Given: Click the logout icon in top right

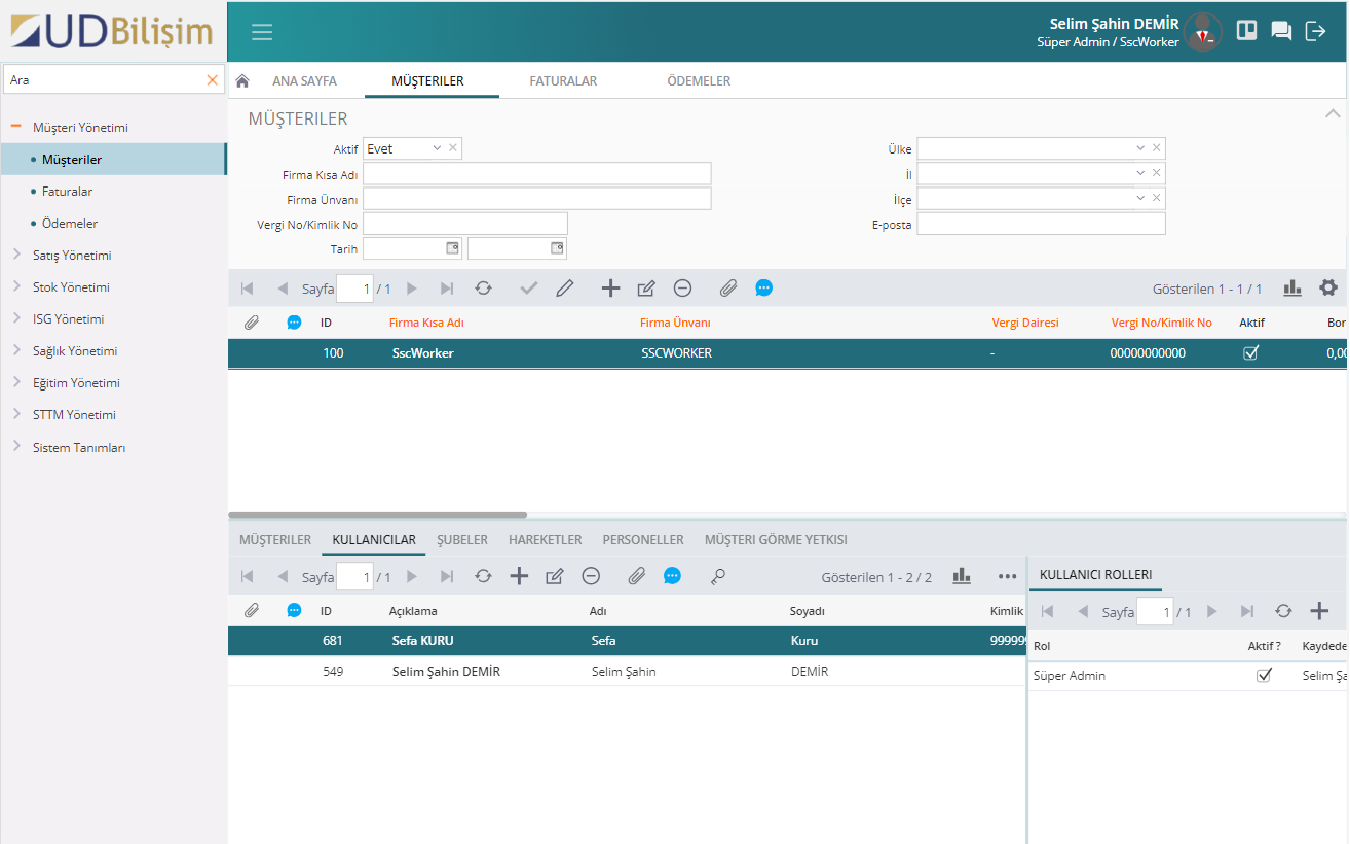Looking at the screenshot, I should [1316, 31].
